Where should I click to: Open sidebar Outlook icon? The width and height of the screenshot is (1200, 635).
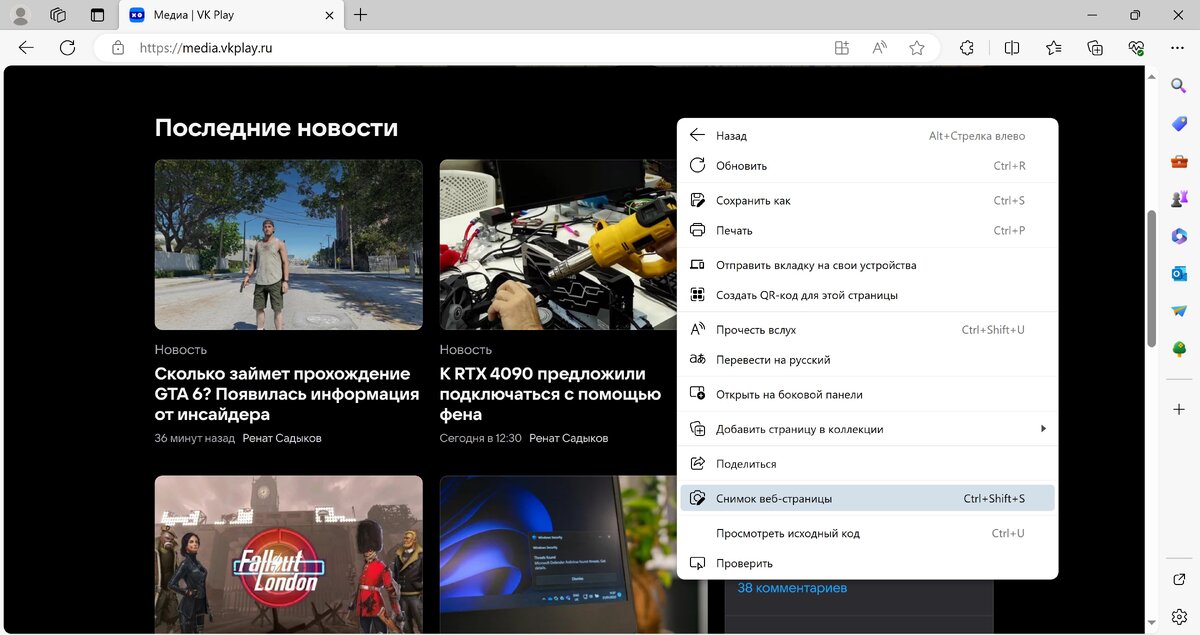(x=1179, y=273)
